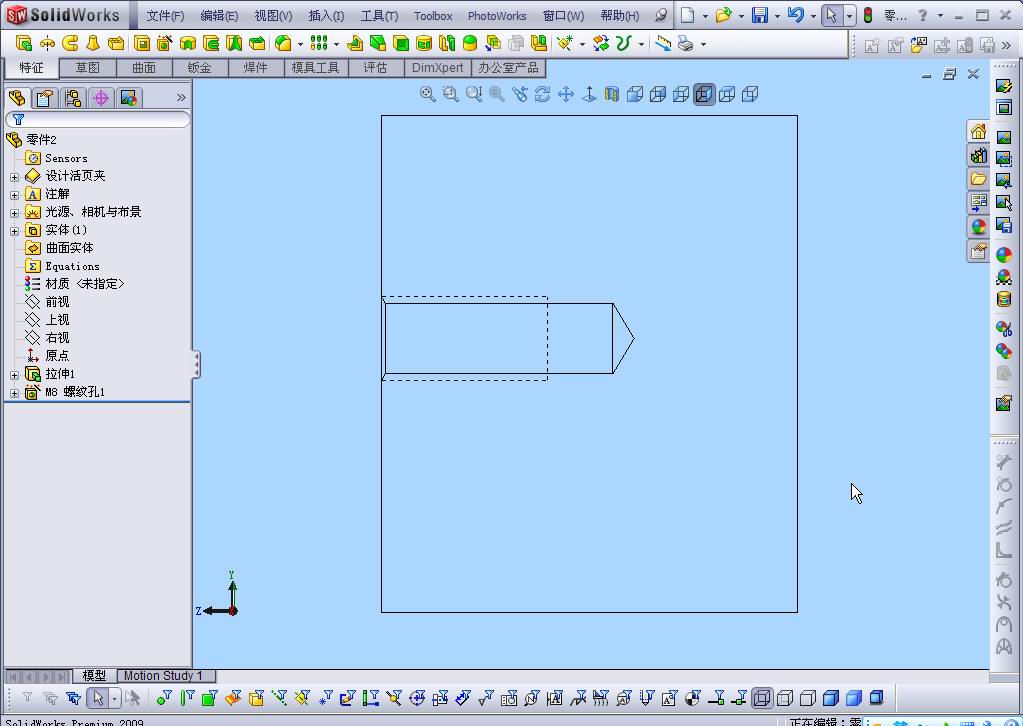Expand the 注解 tree node
Screen dimensions: 1023x726
(x=14, y=195)
